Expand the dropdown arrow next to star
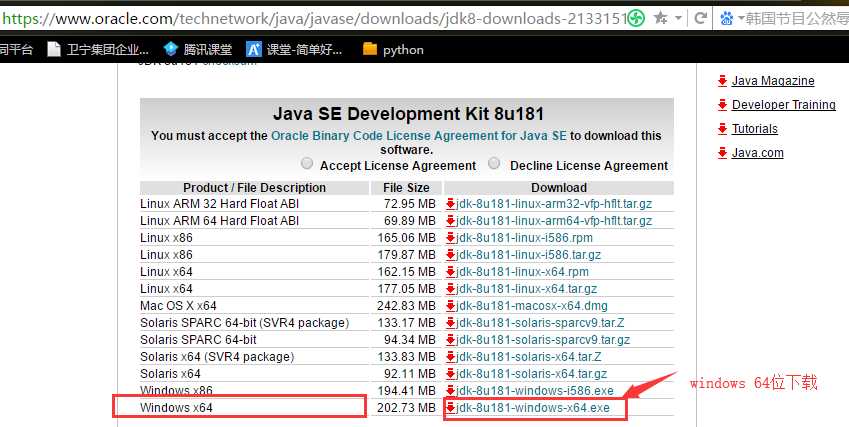This screenshot has width=849, height=427. (x=678, y=19)
